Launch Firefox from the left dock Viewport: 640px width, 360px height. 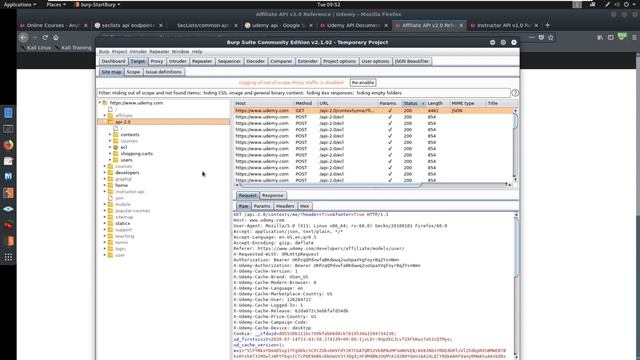[8, 144]
